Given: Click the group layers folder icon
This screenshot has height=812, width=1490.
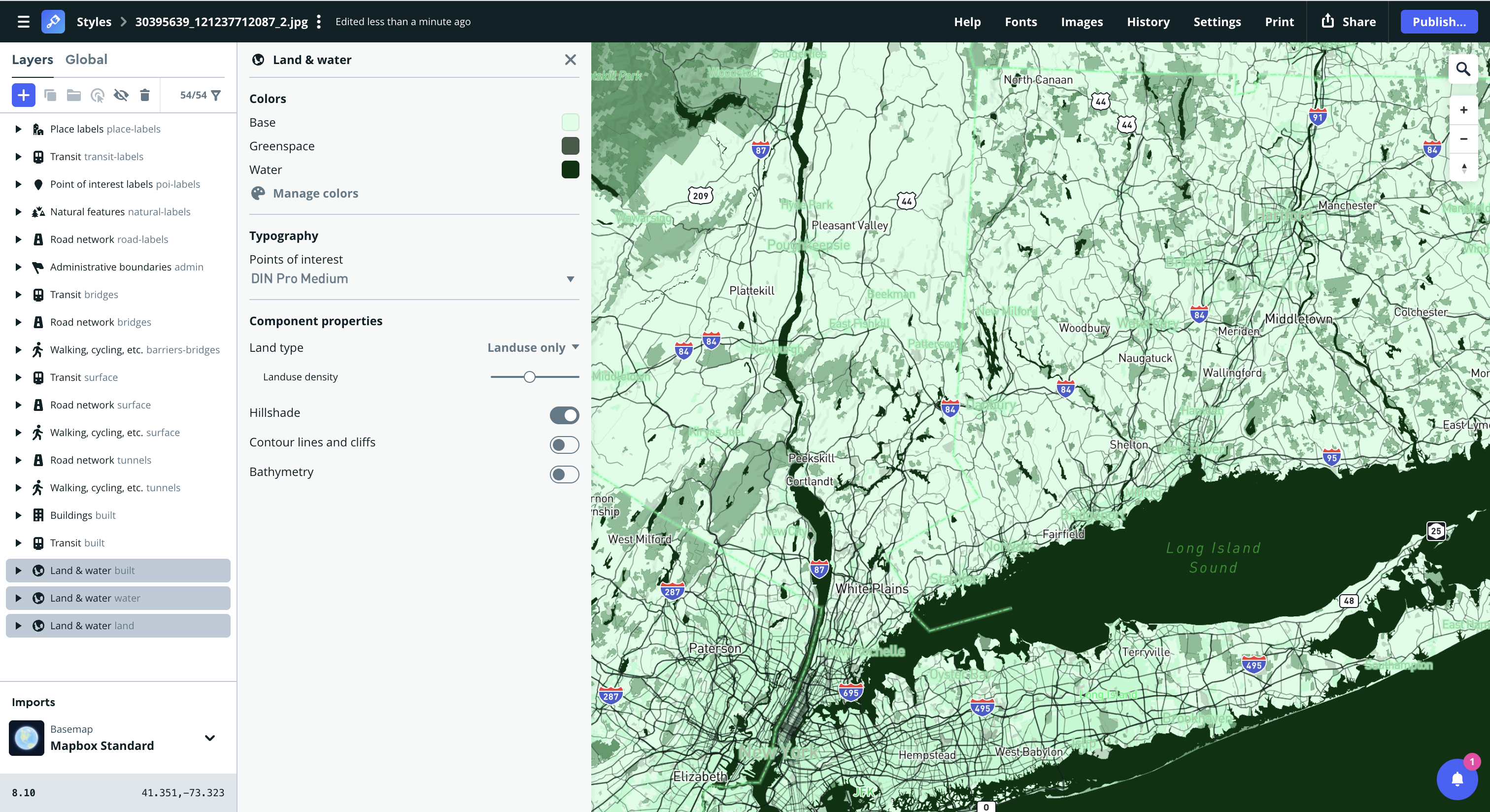Looking at the screenshot, I should coord(73,95).
